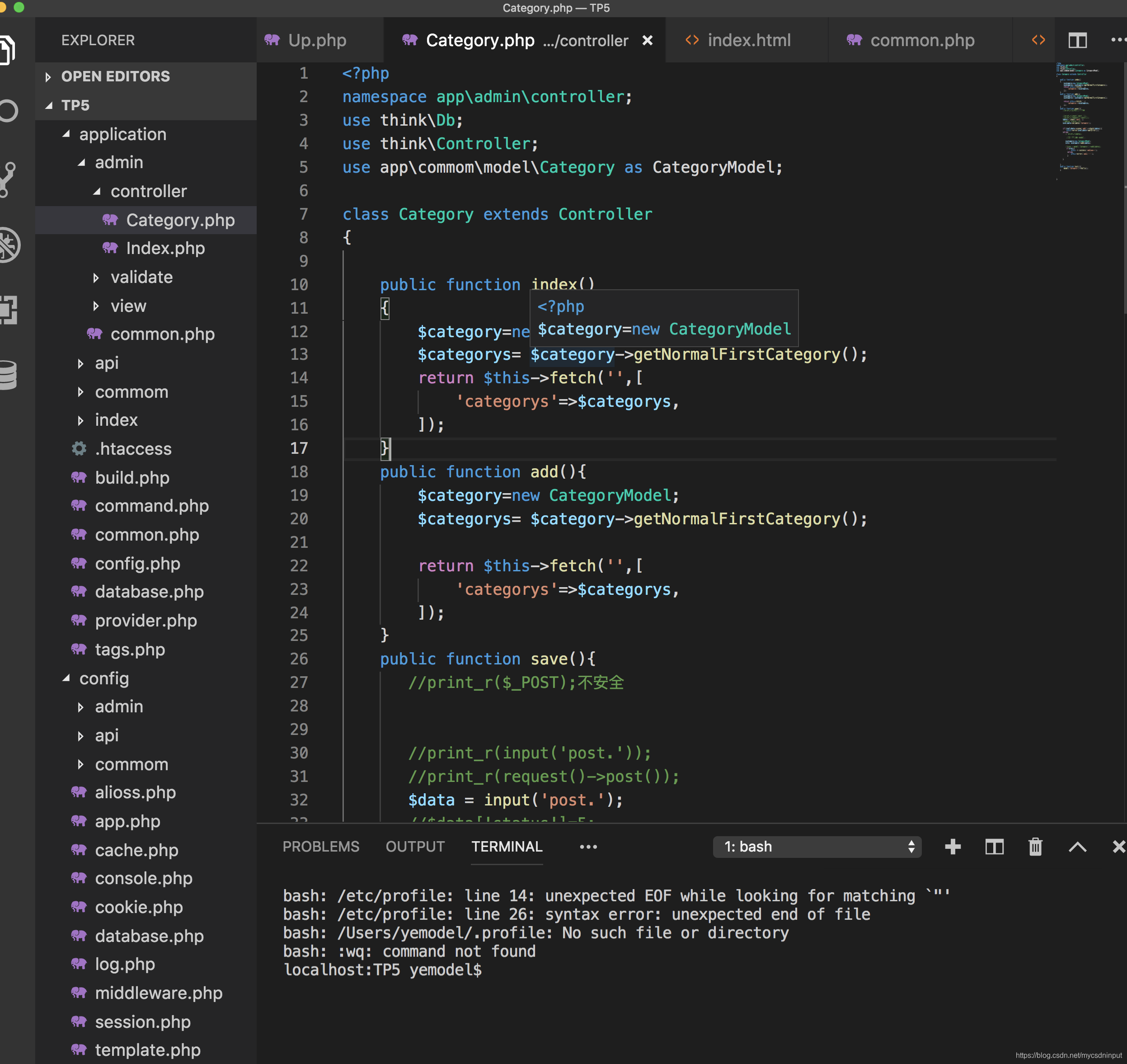1127x1064 pixels.
Task: Open the editor more actions ellipsis
Action: tap(1117, 40)
